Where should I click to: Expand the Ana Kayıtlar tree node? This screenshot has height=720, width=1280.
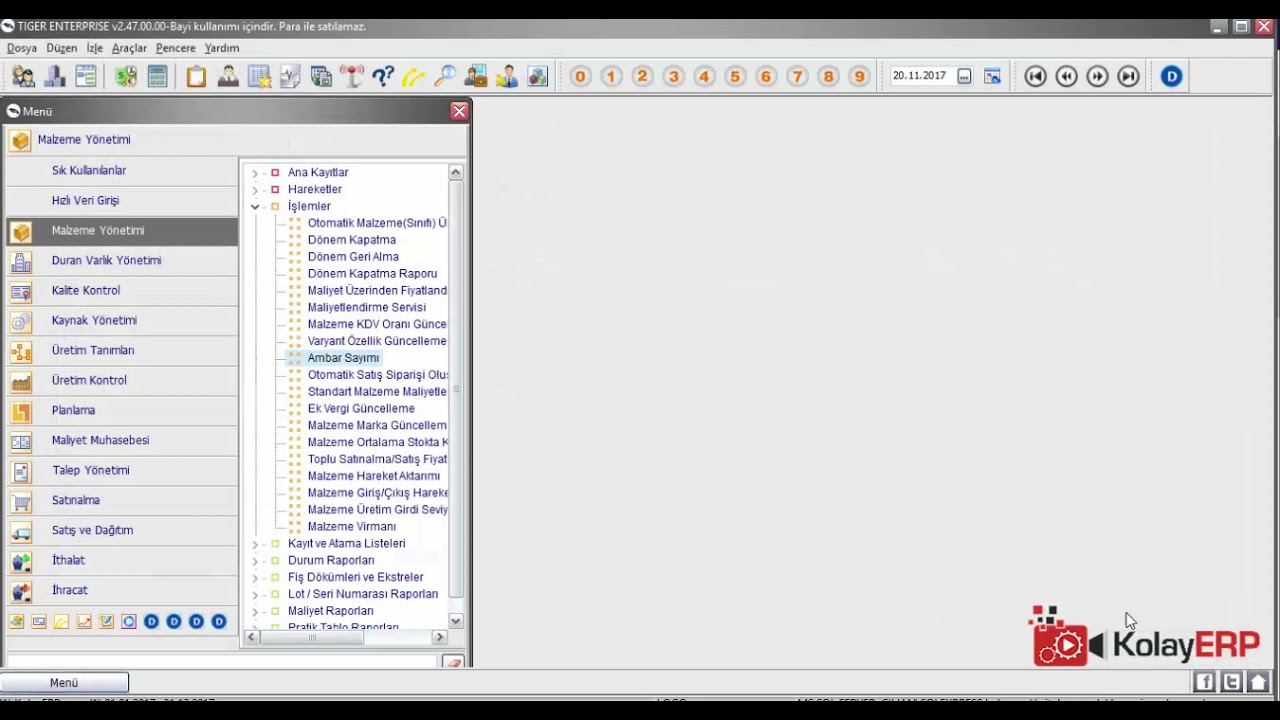click(x=255, y=173)
